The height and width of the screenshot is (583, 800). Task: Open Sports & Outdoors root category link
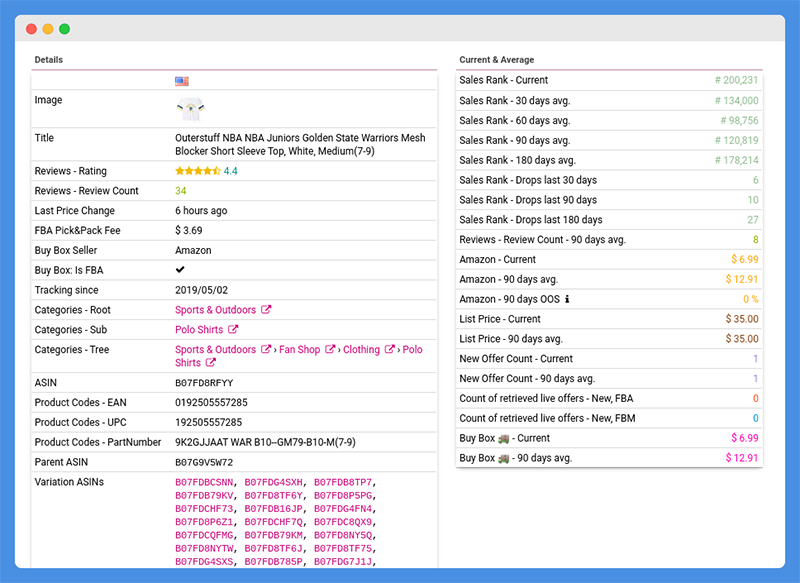point(215,310)
